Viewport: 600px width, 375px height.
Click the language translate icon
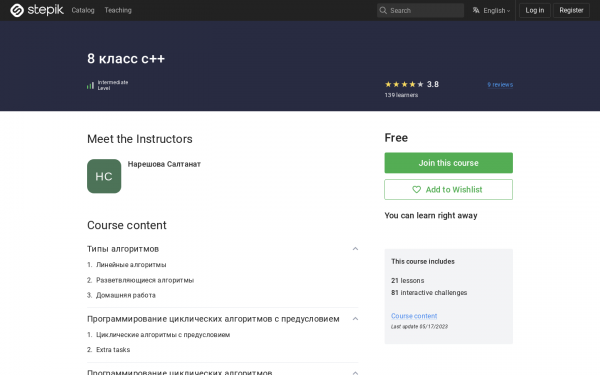click(476, 10)
